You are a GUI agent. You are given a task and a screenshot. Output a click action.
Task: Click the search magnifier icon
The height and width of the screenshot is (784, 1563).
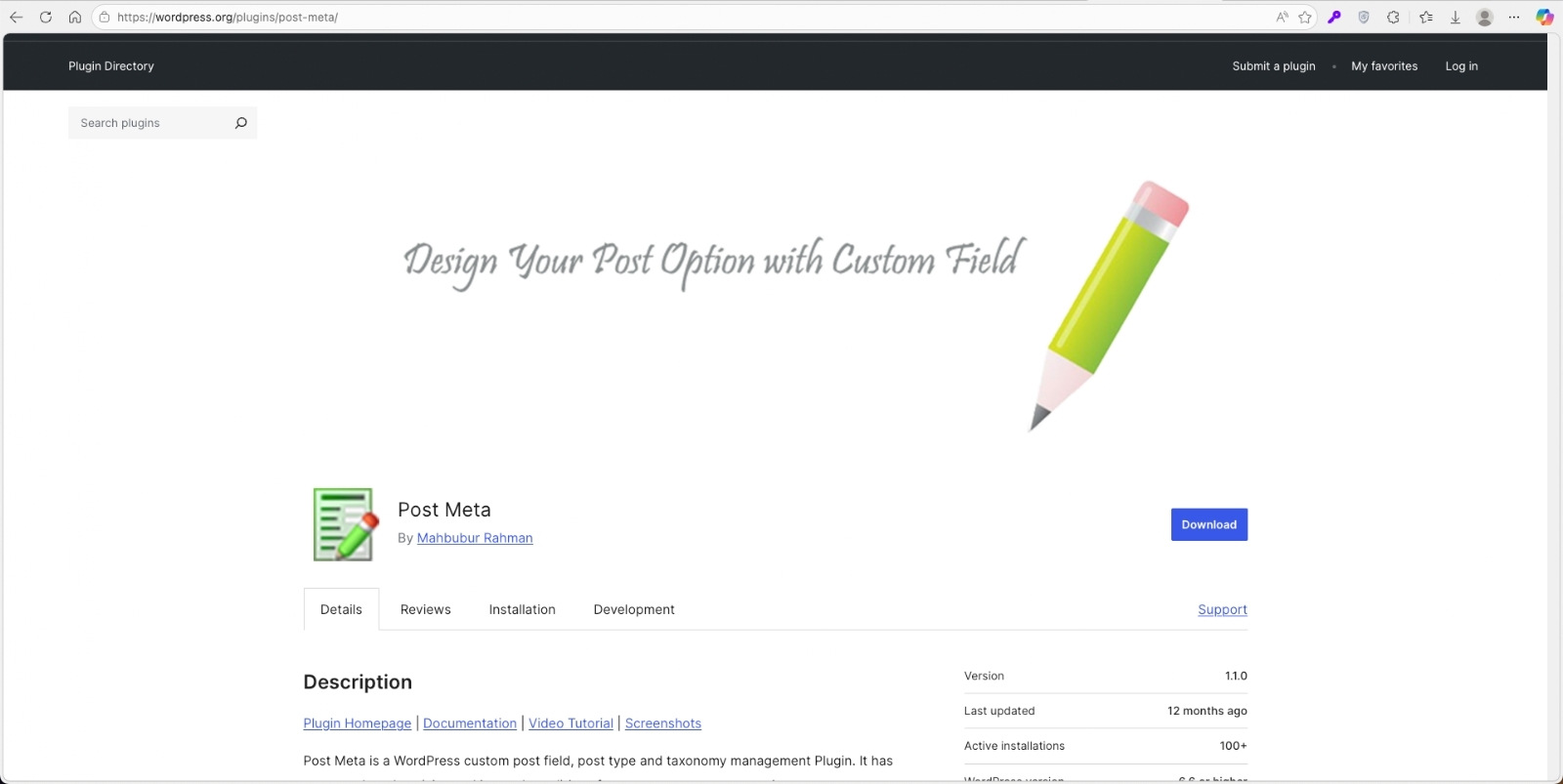coord(241,123)
